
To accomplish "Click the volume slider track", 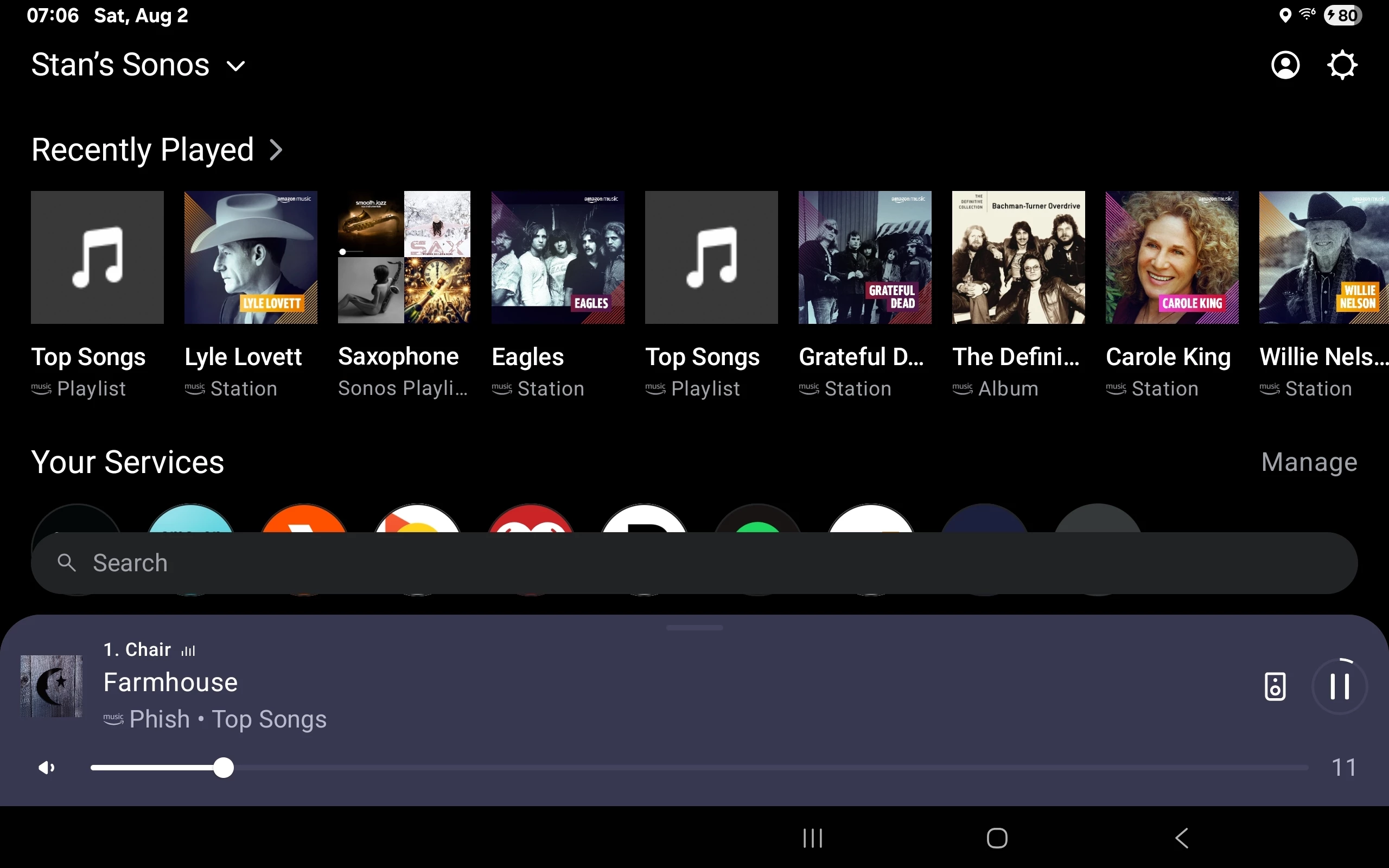I will point(699,768).
